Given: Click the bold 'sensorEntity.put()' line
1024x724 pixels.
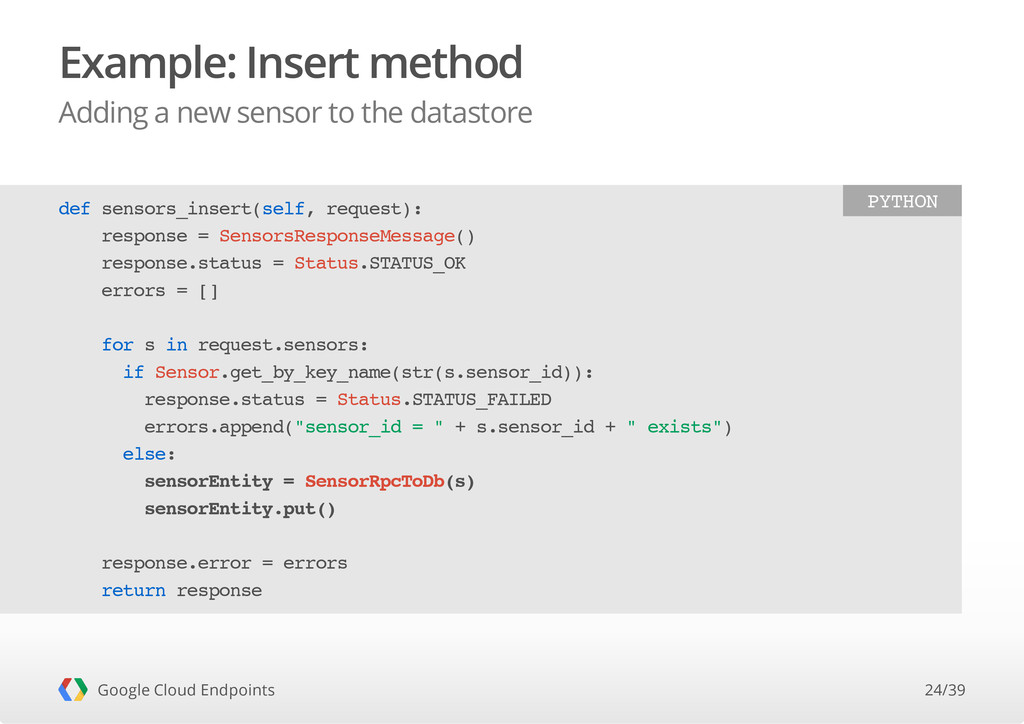Looking at the screenshot, I should click(x=240, y=509).
